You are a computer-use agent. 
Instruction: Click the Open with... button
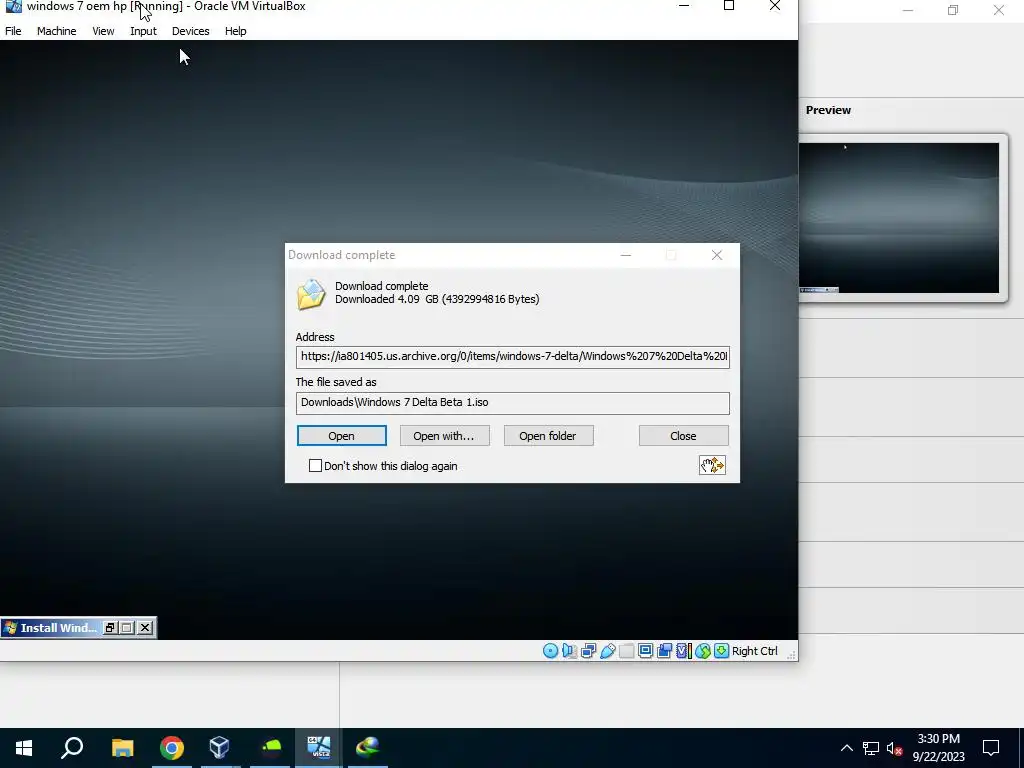tap(444, 436)
